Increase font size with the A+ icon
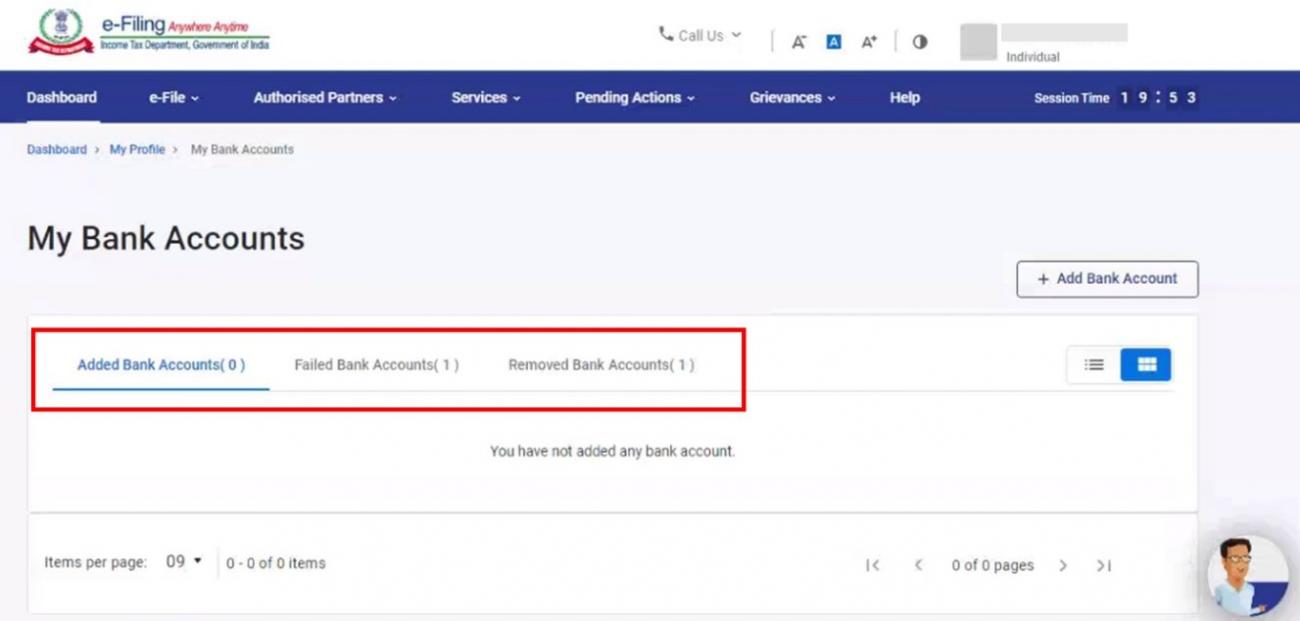Screen dimensions: 1300x621 point(867,41)
